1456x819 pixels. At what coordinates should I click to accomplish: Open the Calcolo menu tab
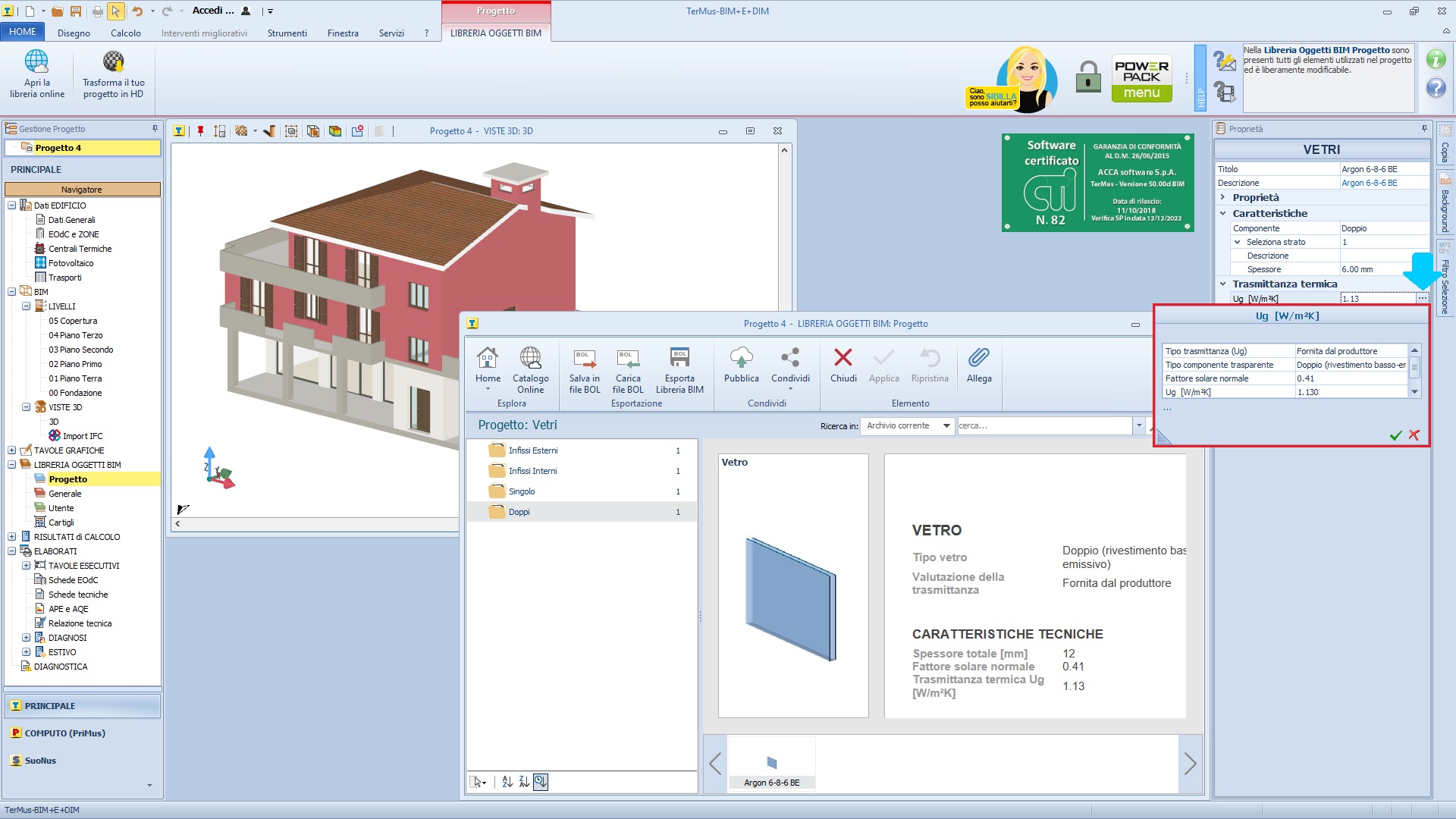point(125,33)
